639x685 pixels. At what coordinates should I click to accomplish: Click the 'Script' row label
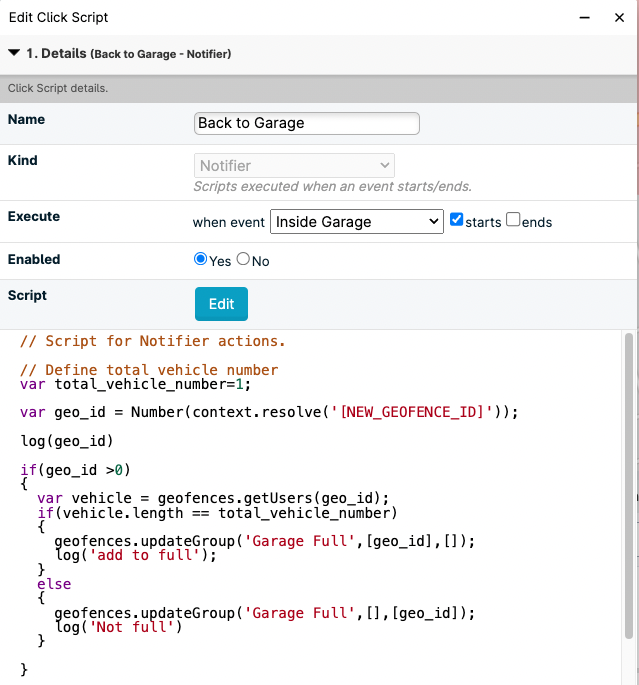pyautogui.click(x=27, y=295)
